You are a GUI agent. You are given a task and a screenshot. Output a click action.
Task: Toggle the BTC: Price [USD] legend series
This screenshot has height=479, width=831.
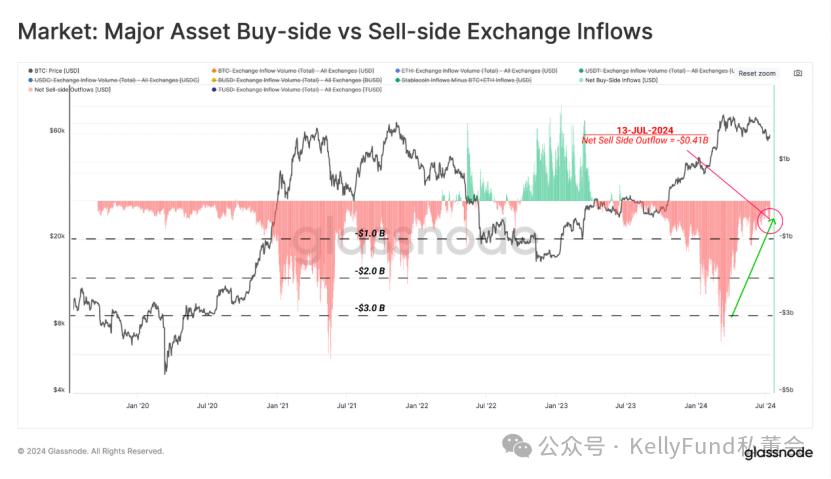click(x=54, y=70)
